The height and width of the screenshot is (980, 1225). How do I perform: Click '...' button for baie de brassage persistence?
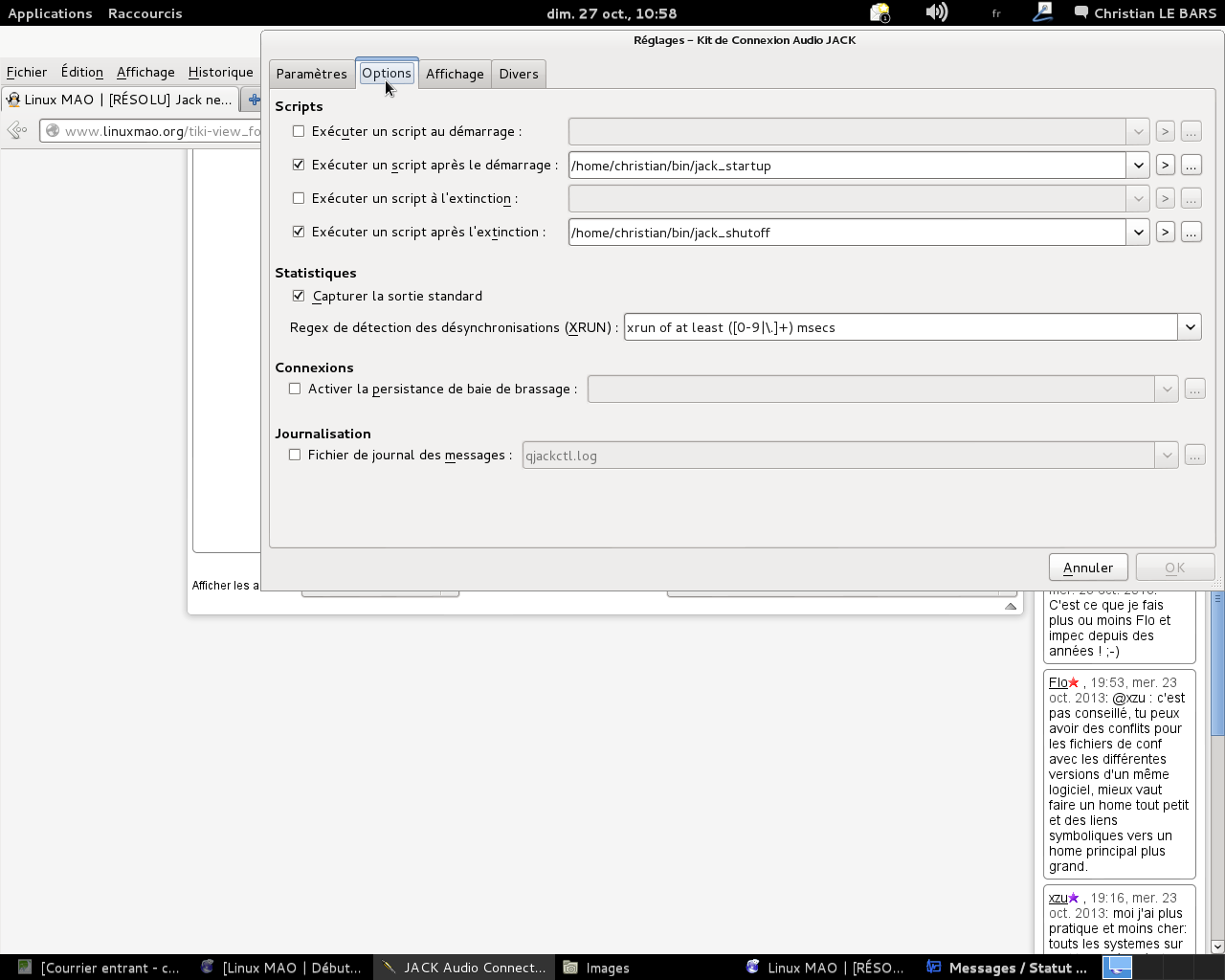1194,389
